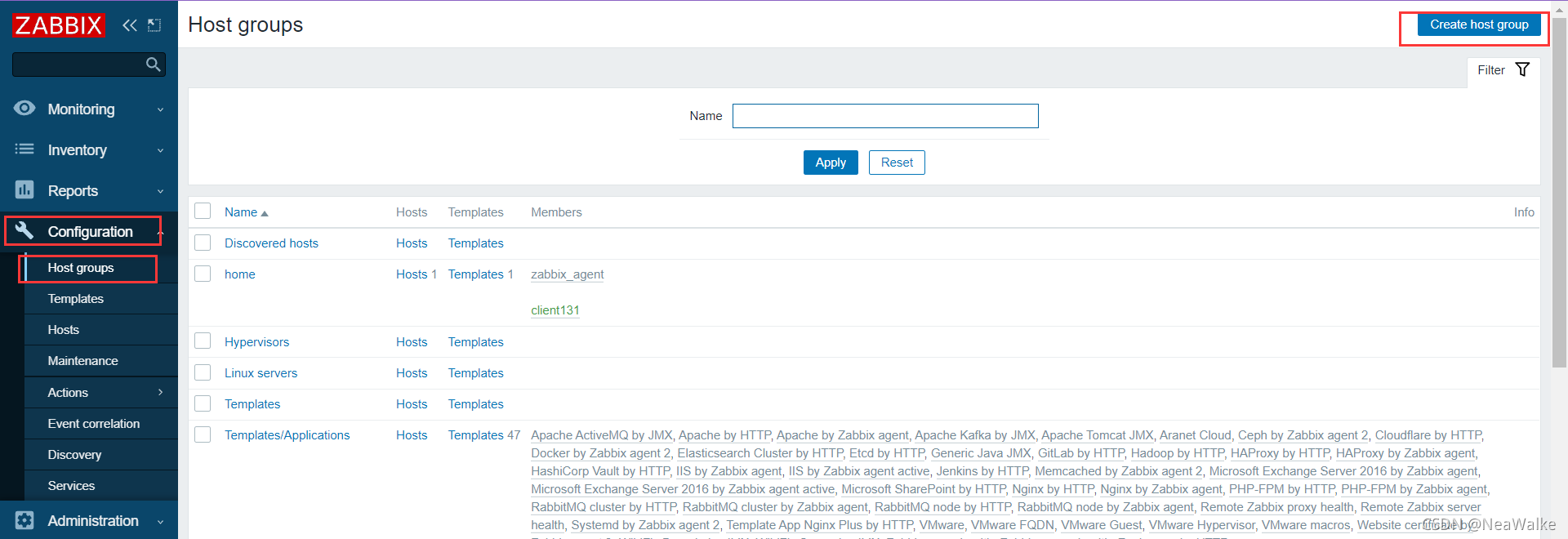This screenshot has width=1568, height=539.
Task: Check the Hypervisors row checkbox
Action: pos(203,341)
